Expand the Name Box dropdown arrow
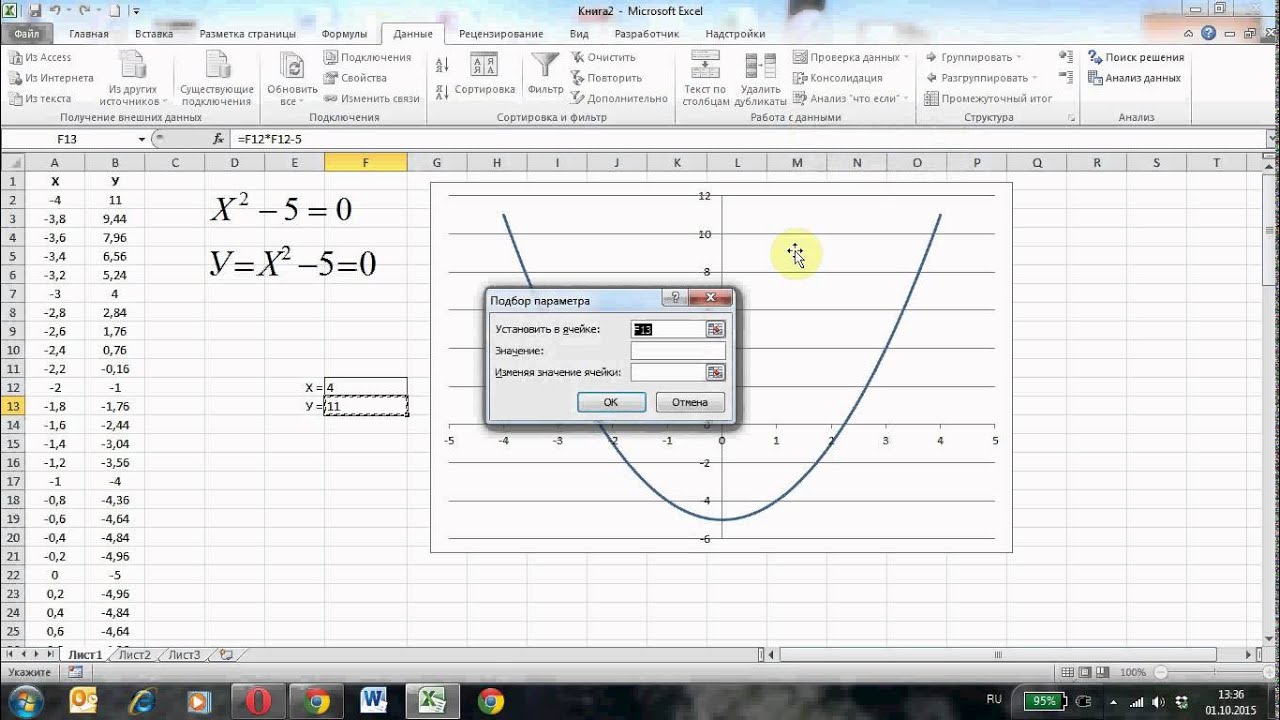Viewport: 1280px width, 720px height. (142, 139)
